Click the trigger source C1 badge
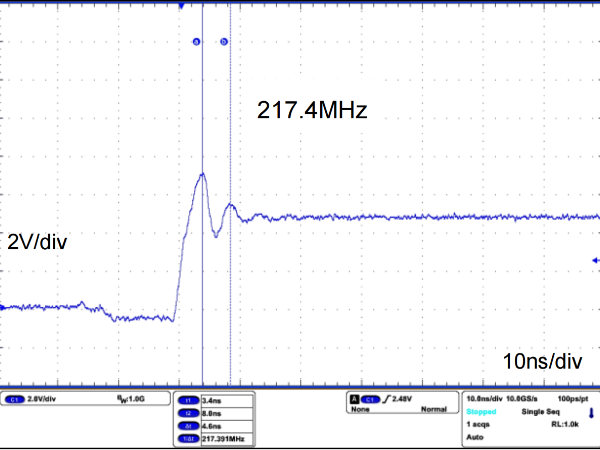Screen dimensions: 600x450 pos(368,398)
